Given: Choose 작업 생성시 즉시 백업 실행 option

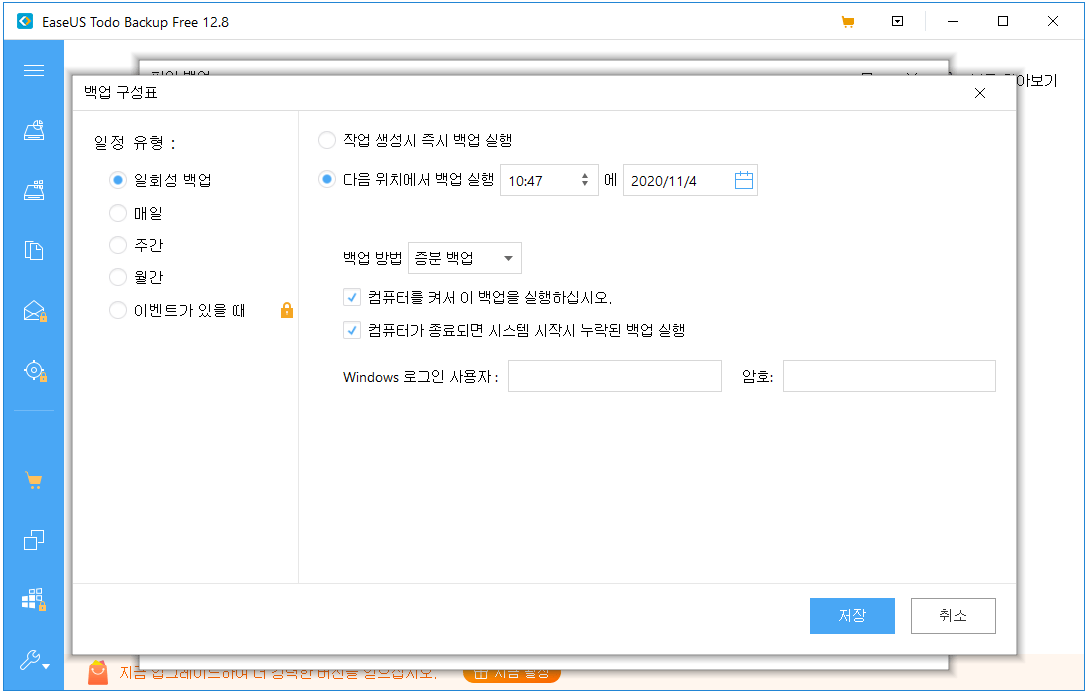Looking at the screenshot, I should 326,140.
